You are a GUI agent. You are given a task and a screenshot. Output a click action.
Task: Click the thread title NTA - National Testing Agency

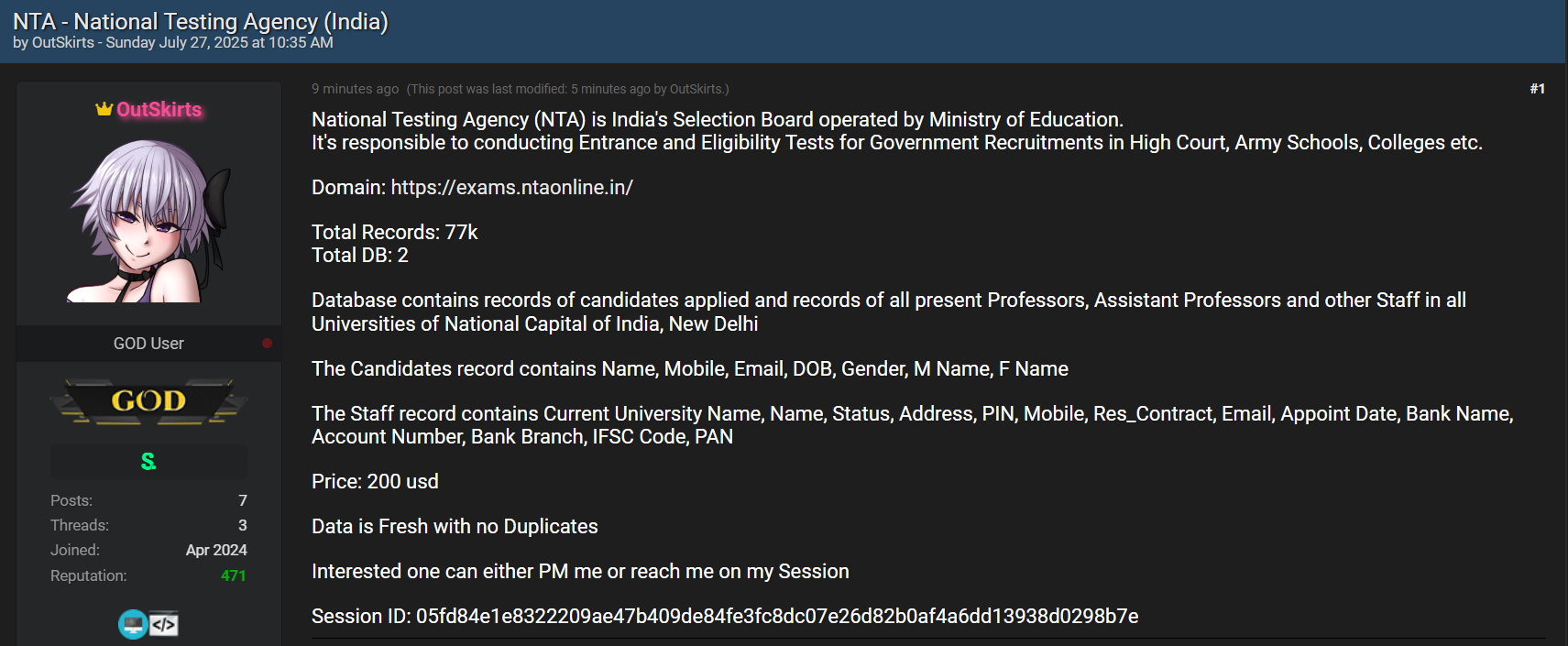tap(201, 21)
